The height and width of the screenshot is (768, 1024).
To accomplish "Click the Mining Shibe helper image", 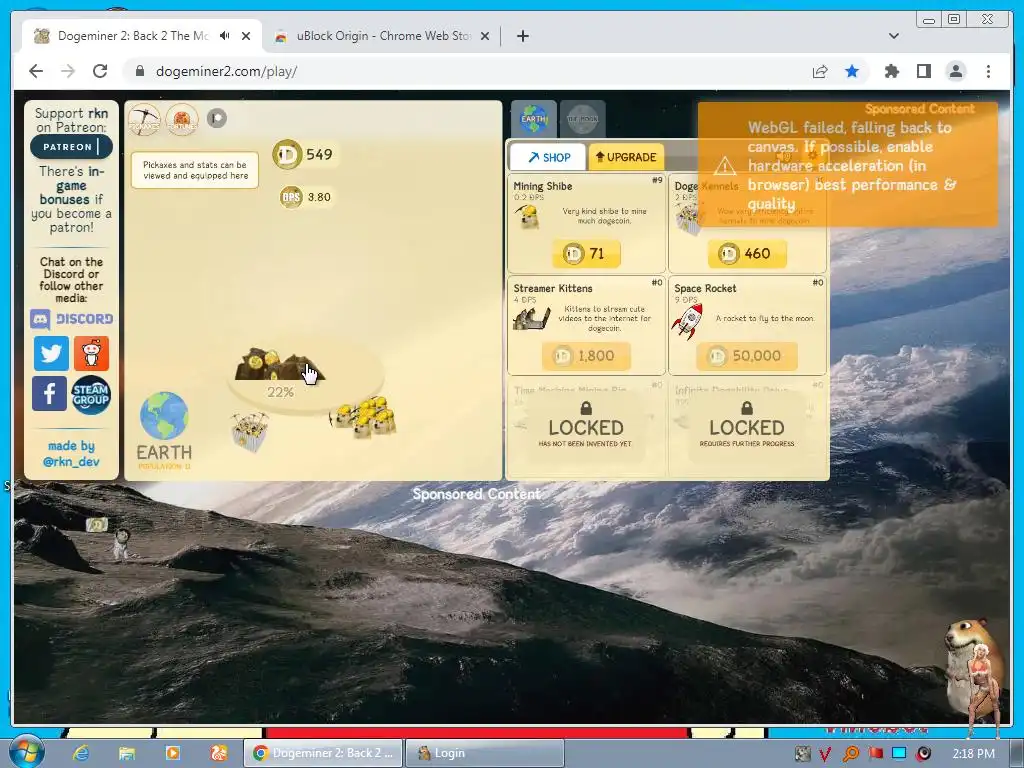I will click(527, 217).
